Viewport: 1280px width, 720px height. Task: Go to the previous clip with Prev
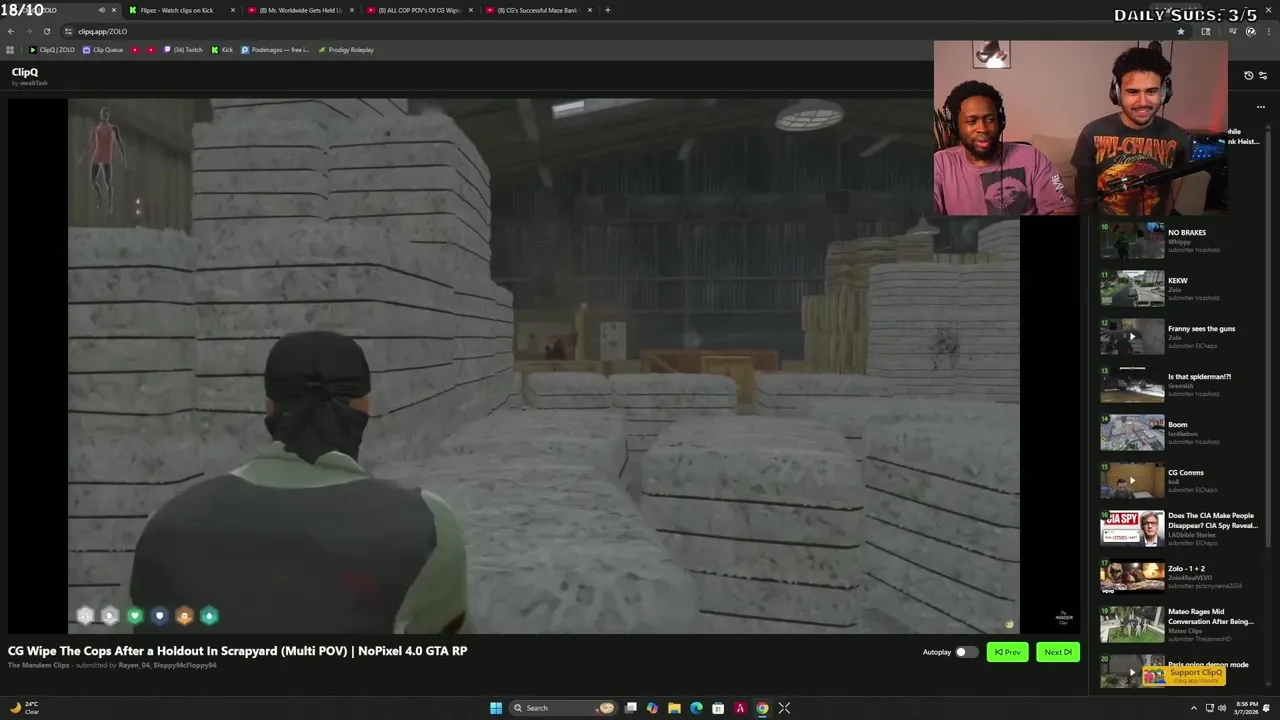(x=1007, y=652)
